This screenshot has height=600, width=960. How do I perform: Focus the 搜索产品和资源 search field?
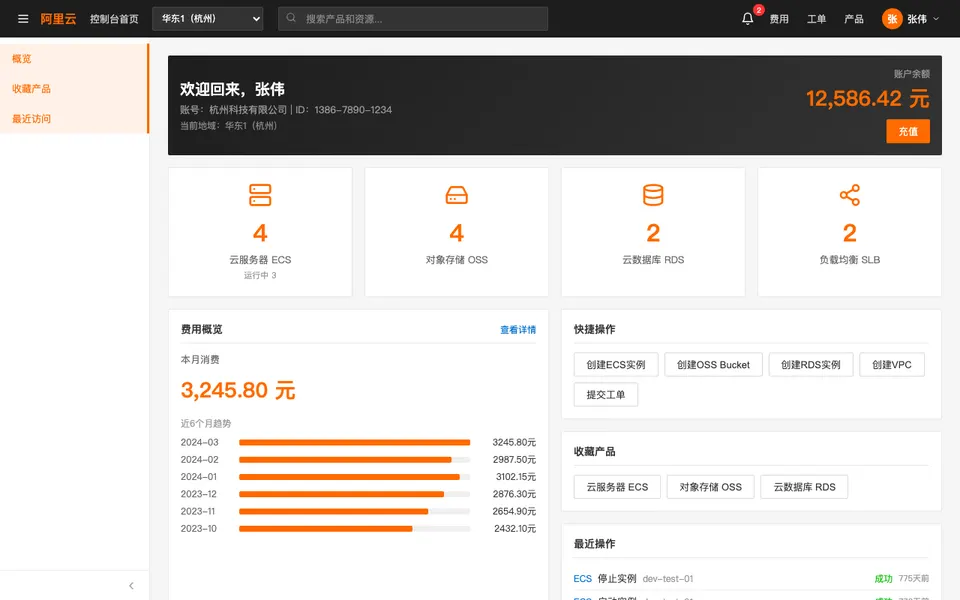coord(413,19)
